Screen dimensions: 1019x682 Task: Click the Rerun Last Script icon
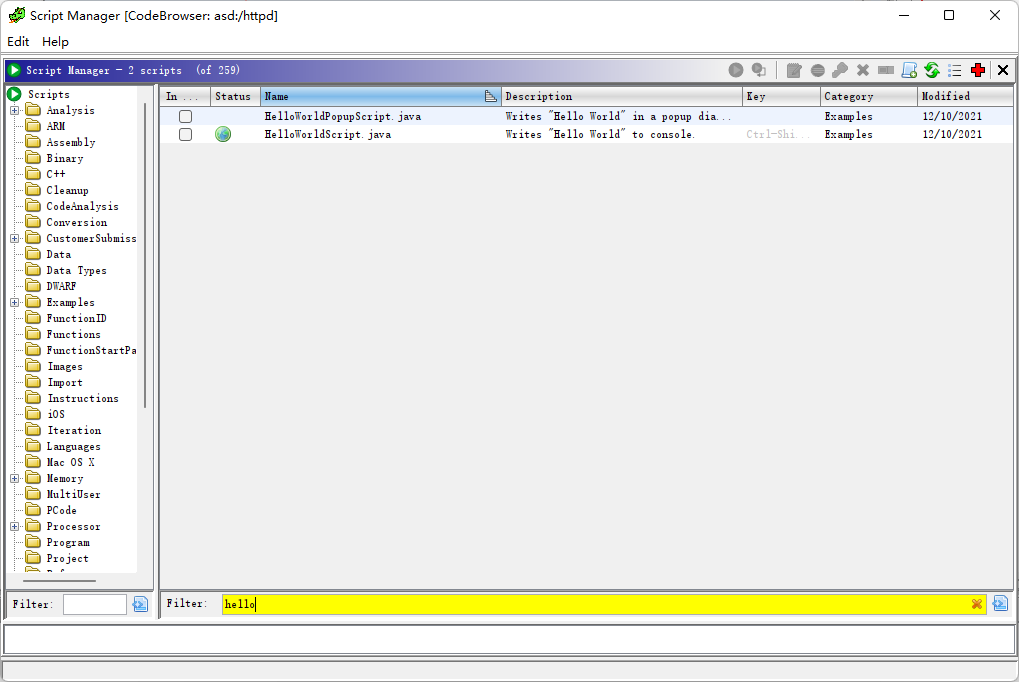pos(758,70)
